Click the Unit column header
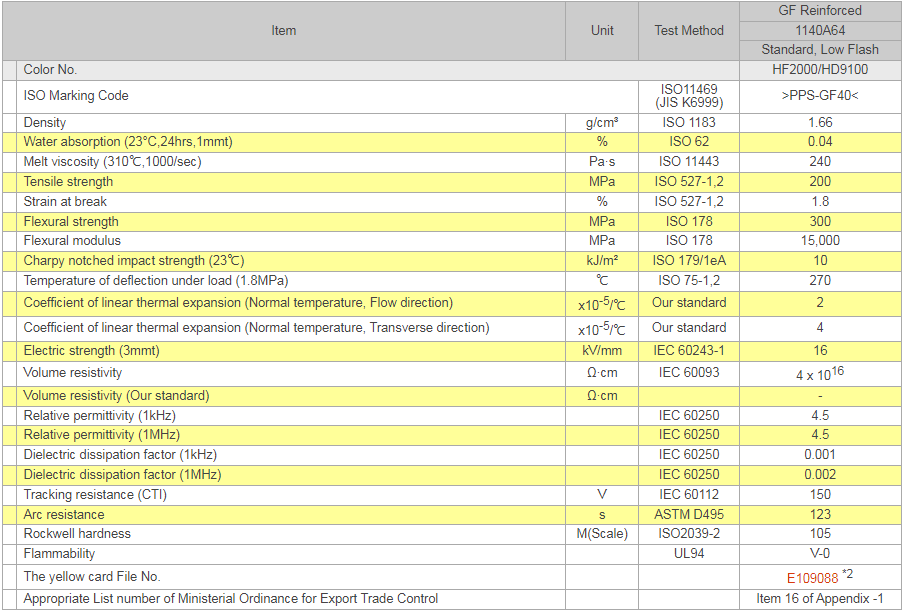 [x=602, y=31]
